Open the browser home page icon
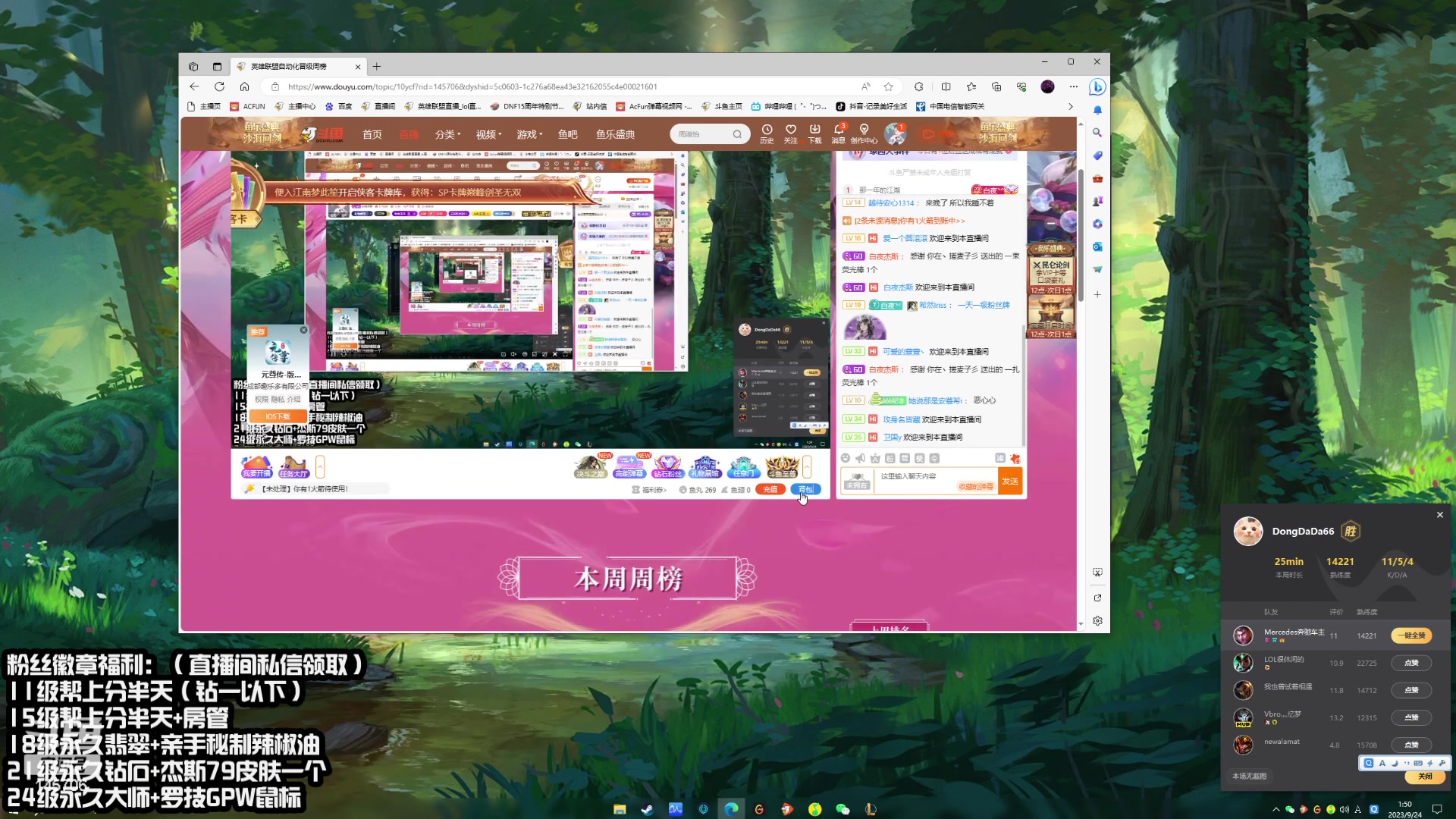1456x819 pixels. click(244, 86)
